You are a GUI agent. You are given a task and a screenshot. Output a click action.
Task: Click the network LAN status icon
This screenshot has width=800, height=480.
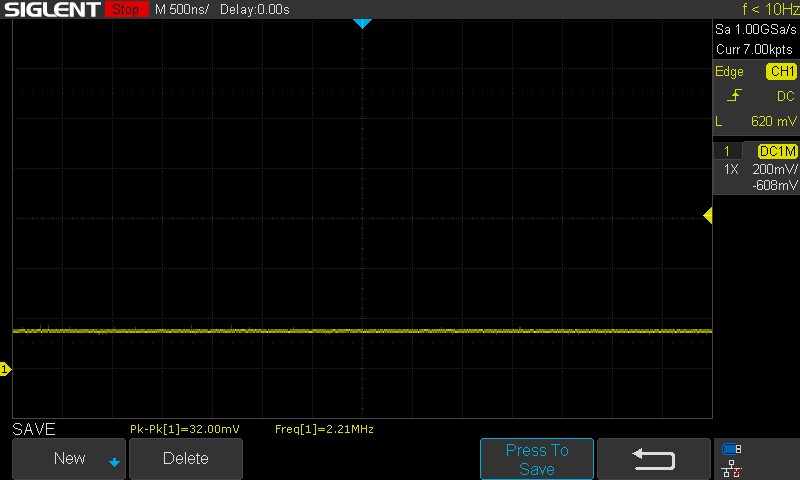(x=732, y=468)
